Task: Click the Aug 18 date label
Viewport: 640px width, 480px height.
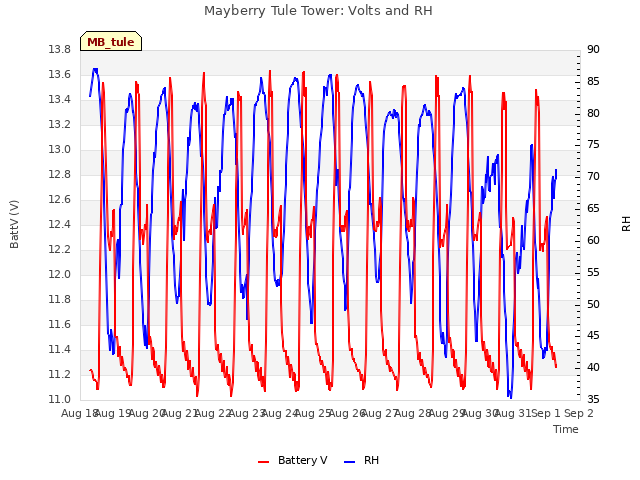Action: click(x=78, y=413)
